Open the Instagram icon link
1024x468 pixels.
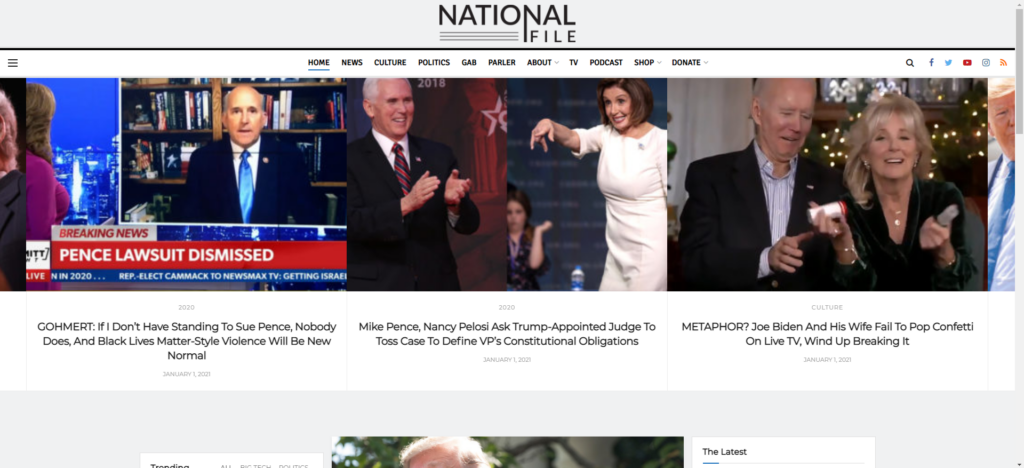coord(986,63)
